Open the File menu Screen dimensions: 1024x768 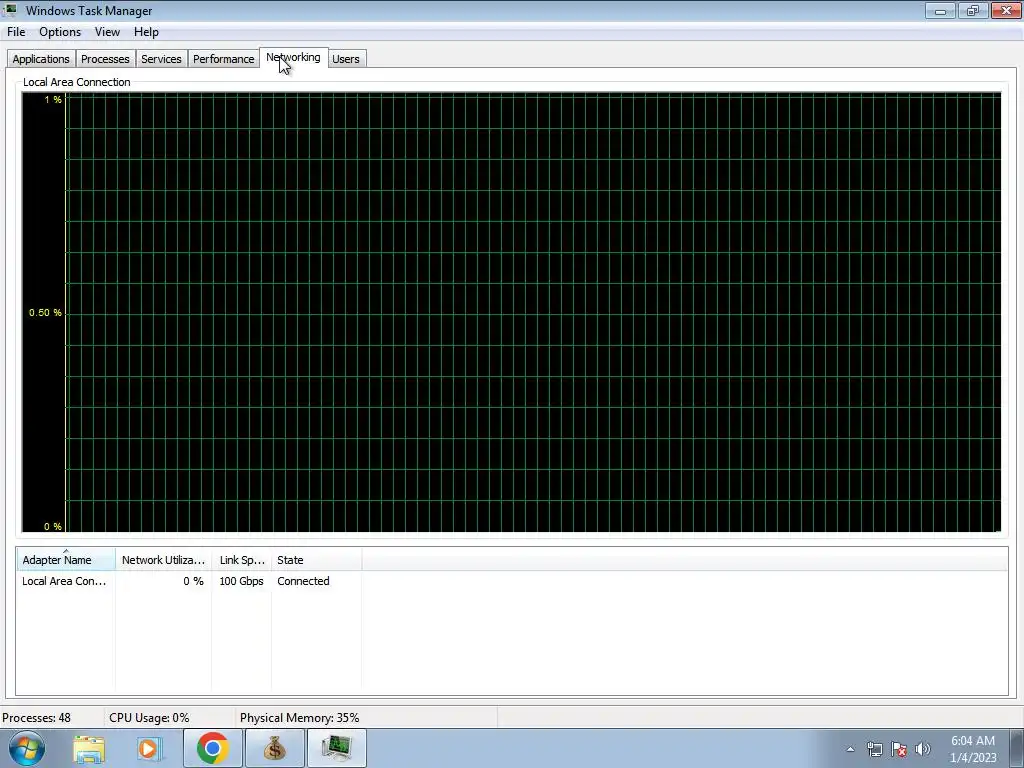[x=16, y=32]
